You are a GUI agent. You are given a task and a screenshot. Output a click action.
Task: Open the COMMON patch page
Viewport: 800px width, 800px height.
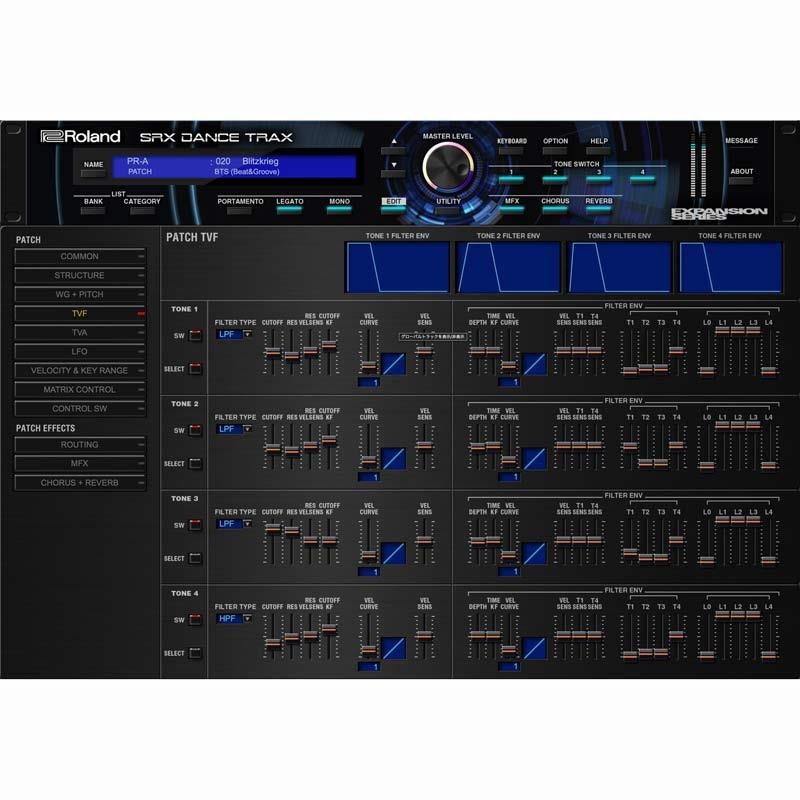(80, 256)
